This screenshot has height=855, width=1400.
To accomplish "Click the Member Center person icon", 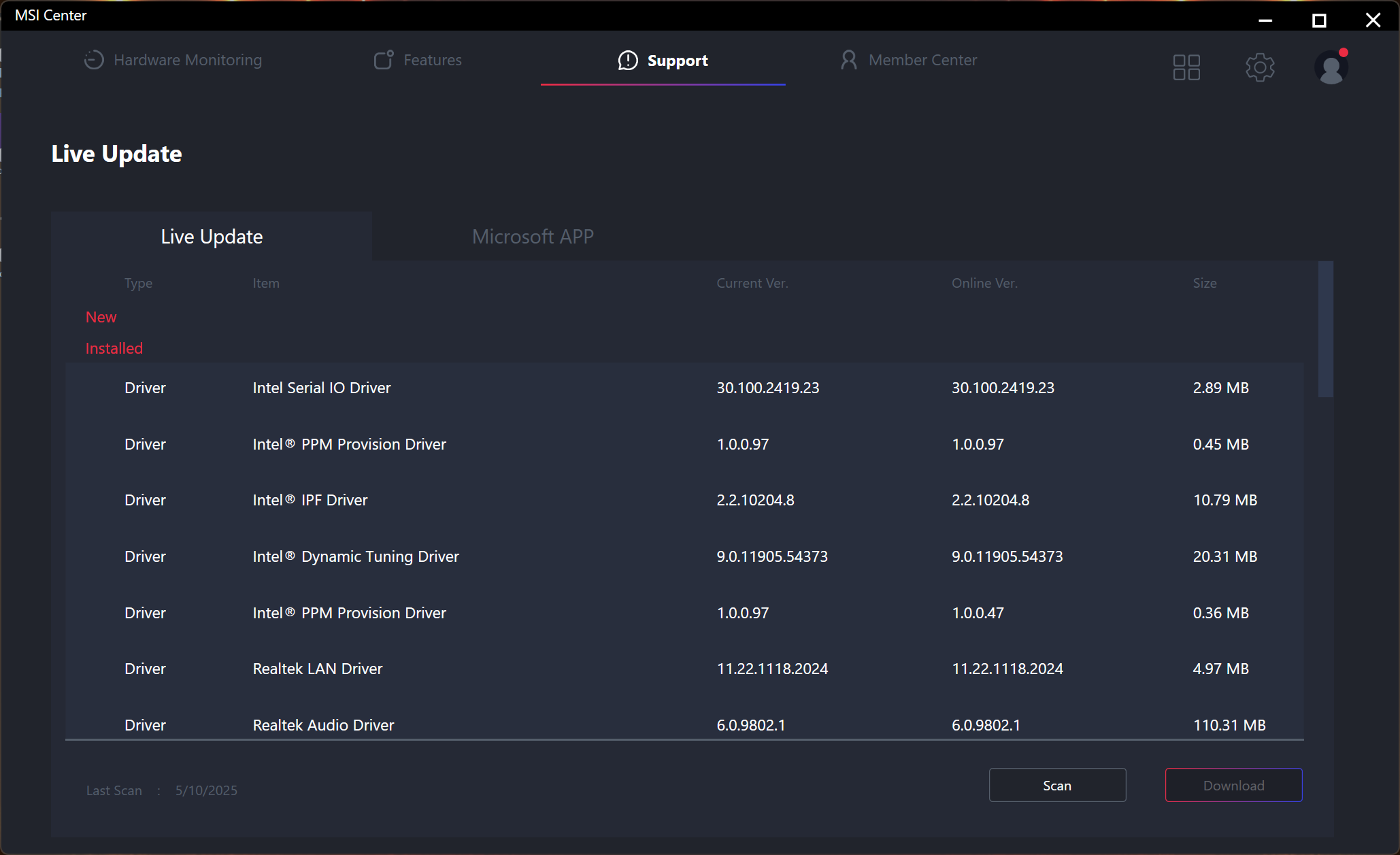I will (x=848, y=60).
